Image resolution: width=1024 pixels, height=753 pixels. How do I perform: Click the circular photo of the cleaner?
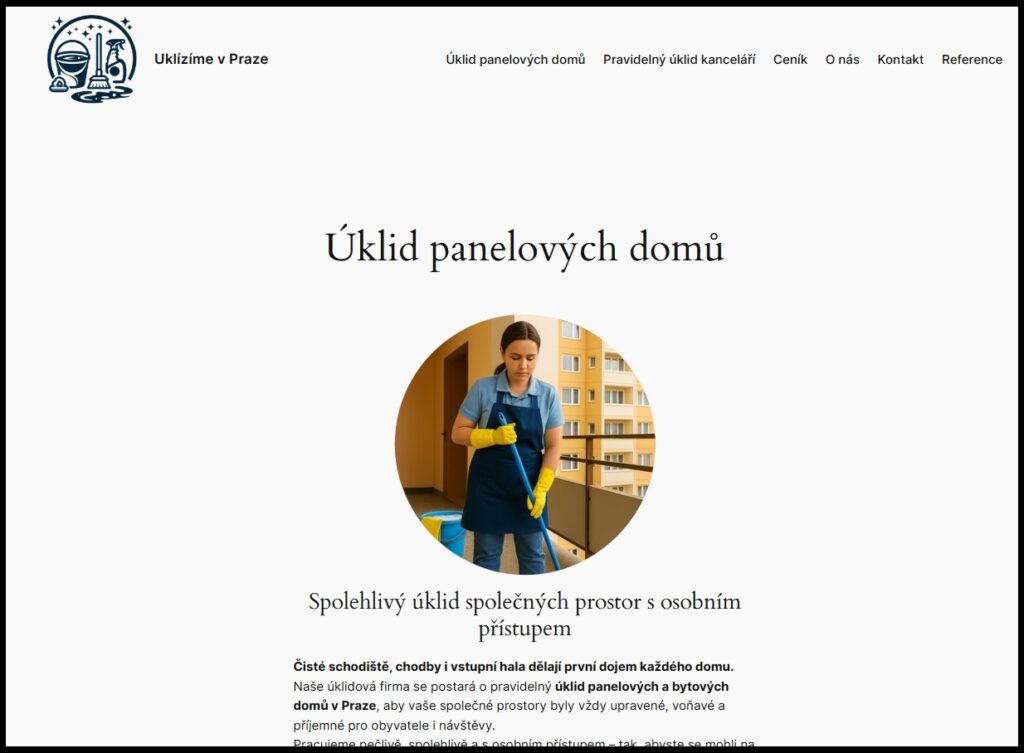point(525,445)
